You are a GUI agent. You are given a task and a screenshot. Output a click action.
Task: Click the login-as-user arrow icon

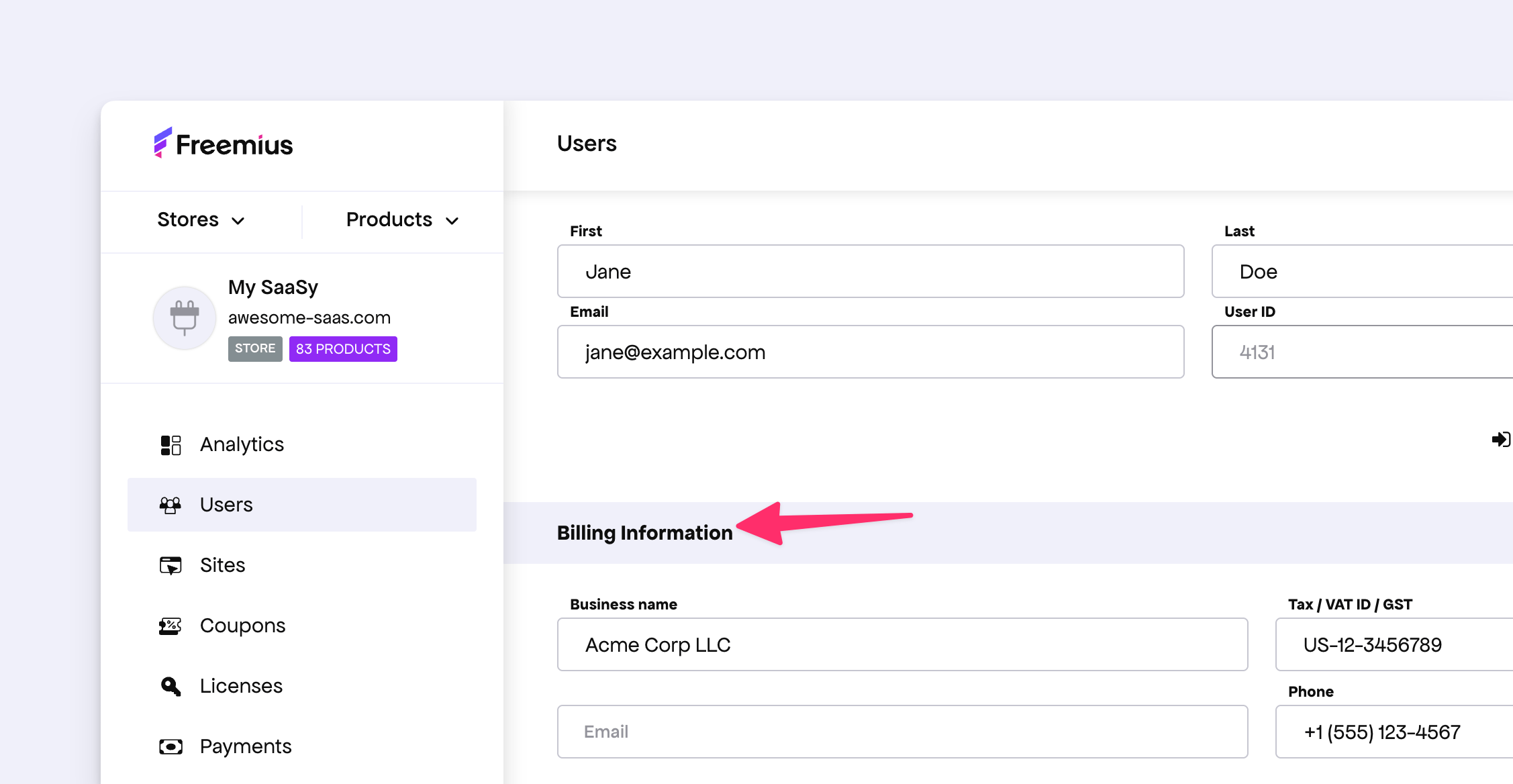pos(1500,440)
